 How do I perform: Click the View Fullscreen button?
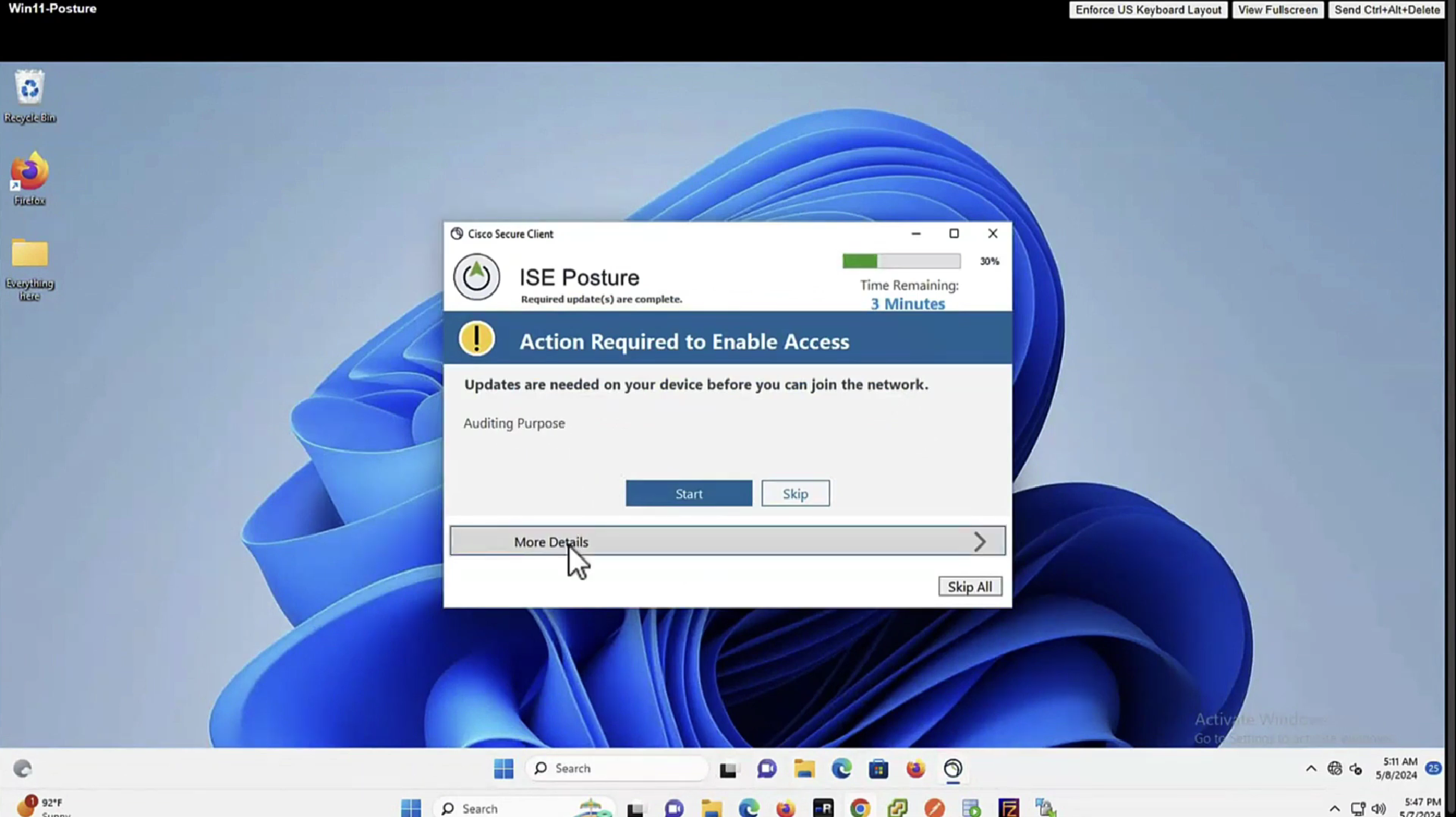point(1277,10)
